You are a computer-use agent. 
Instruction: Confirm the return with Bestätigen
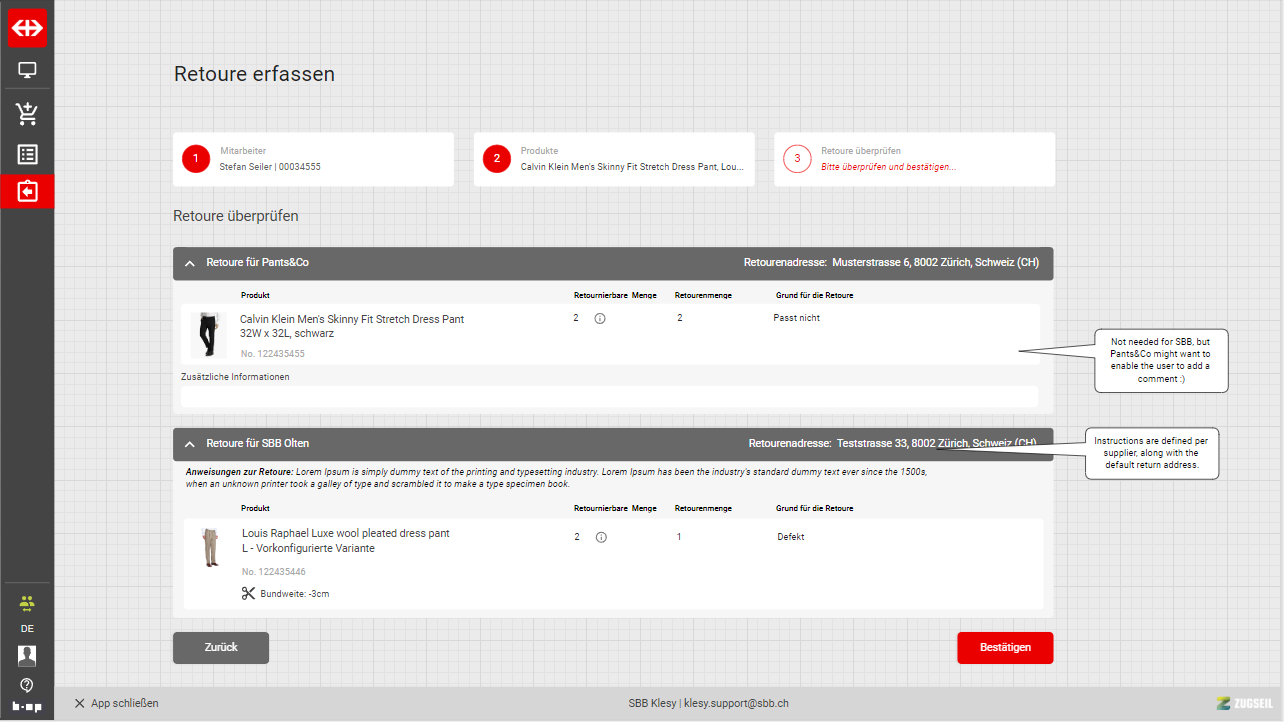[1004, 648]
